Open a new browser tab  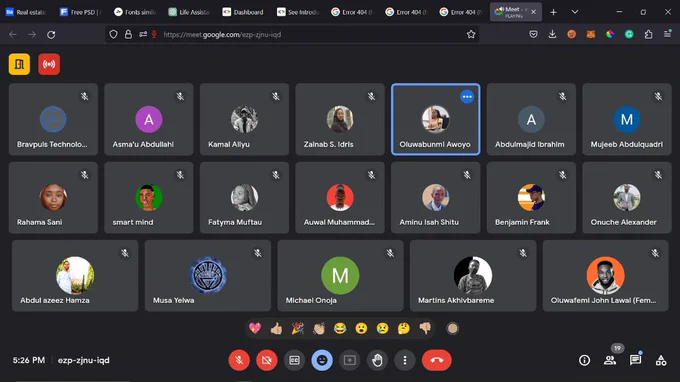pos(553,12)
